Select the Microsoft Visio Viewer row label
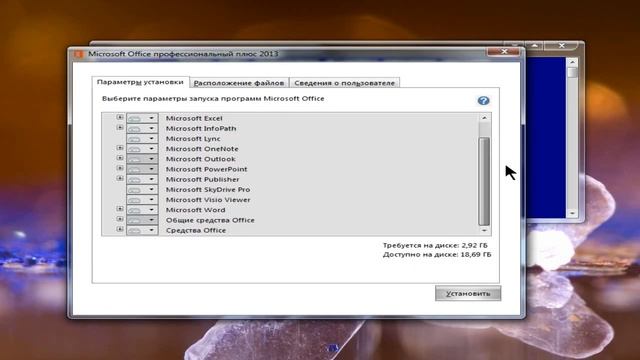Image resolution: width=640 pixels, height=360 pixels. click(208, 200)
